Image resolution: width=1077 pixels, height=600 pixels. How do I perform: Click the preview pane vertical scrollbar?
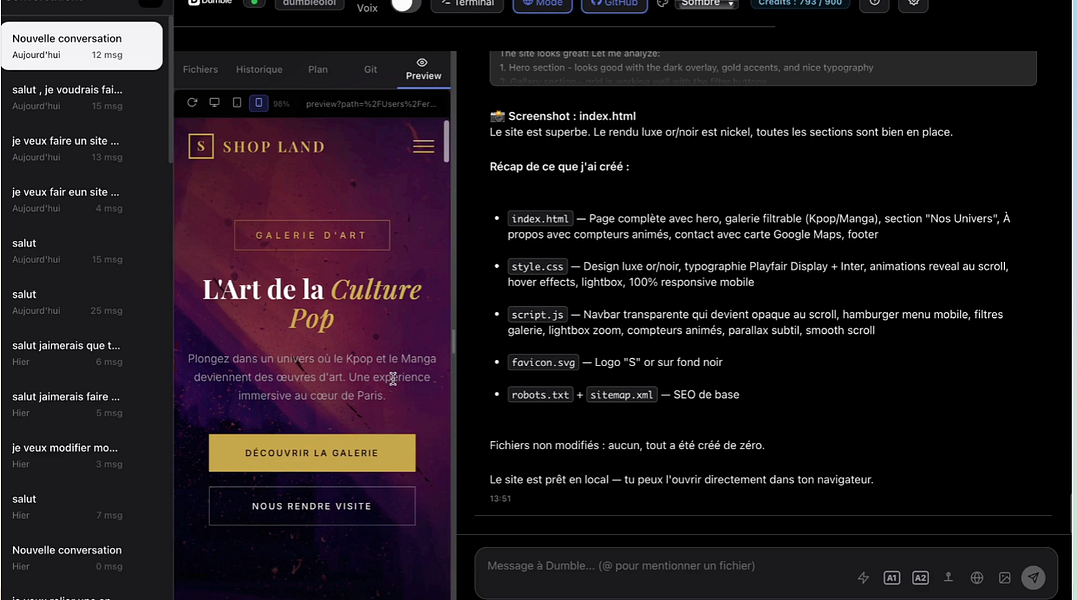(446, 141)
